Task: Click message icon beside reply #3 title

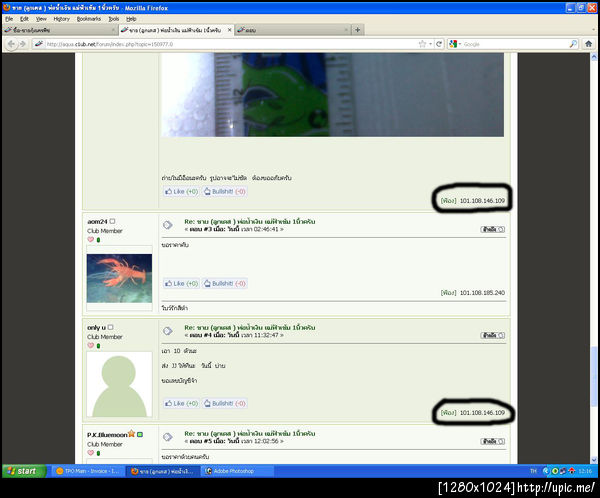Action: point(168,225)
